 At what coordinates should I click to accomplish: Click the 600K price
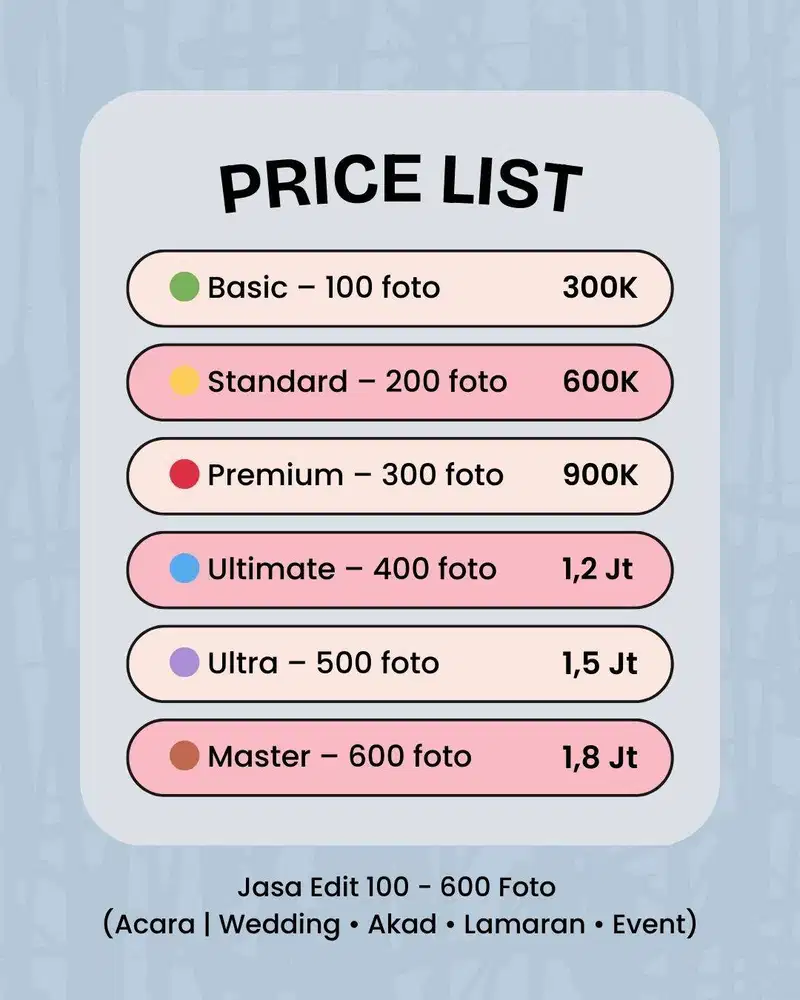click(599, 381)
